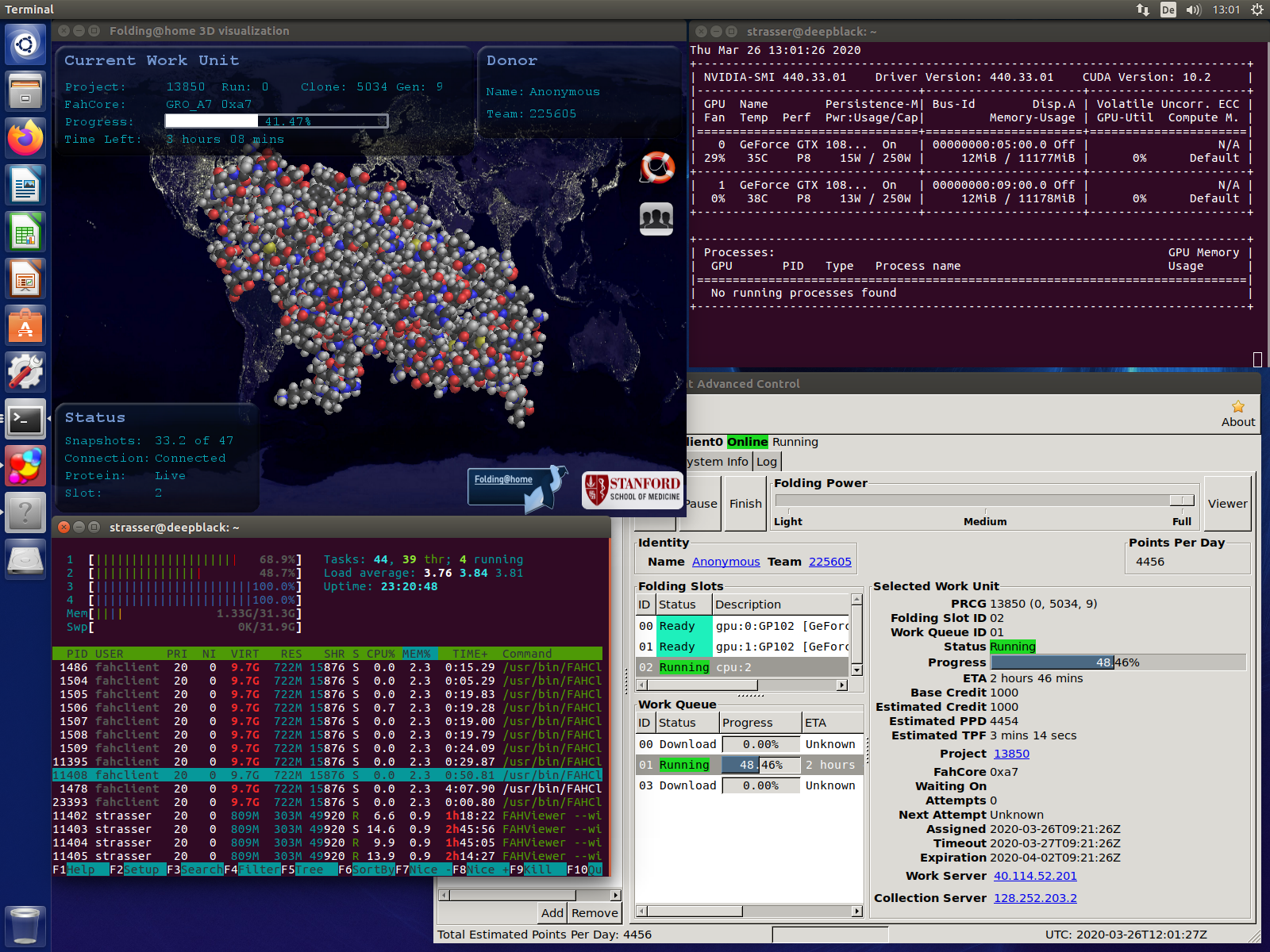
Task: Click the CPU% column header in htop
Action: pos(381,654)
